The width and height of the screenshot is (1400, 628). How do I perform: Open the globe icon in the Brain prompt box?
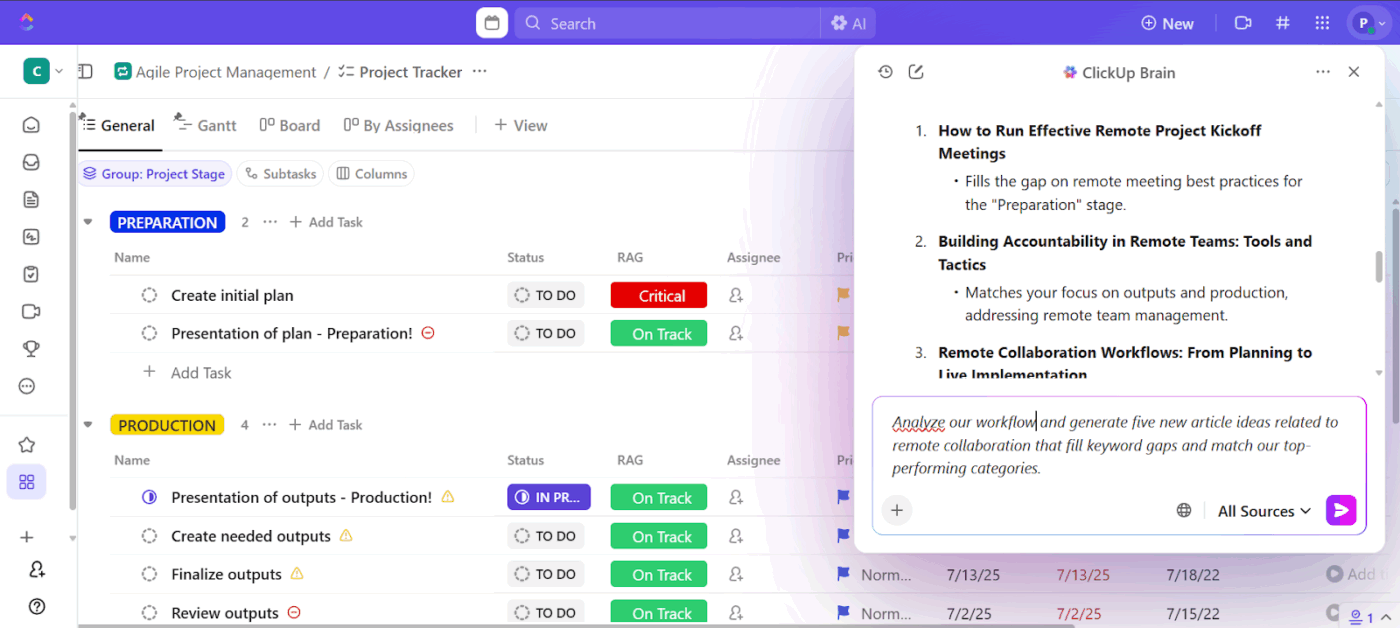pos(1184,510)
